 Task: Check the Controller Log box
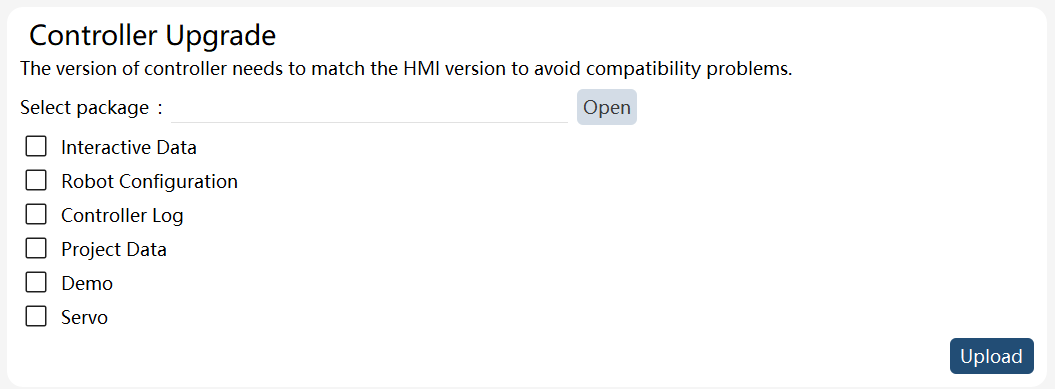coord(36,214)
